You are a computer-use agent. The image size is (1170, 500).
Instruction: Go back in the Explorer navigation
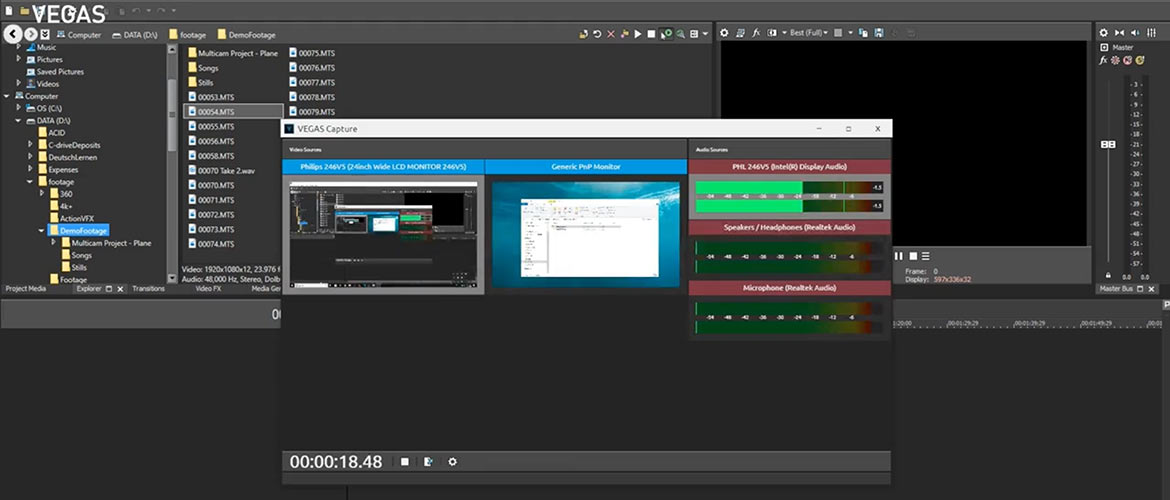[x=13, y=34]
